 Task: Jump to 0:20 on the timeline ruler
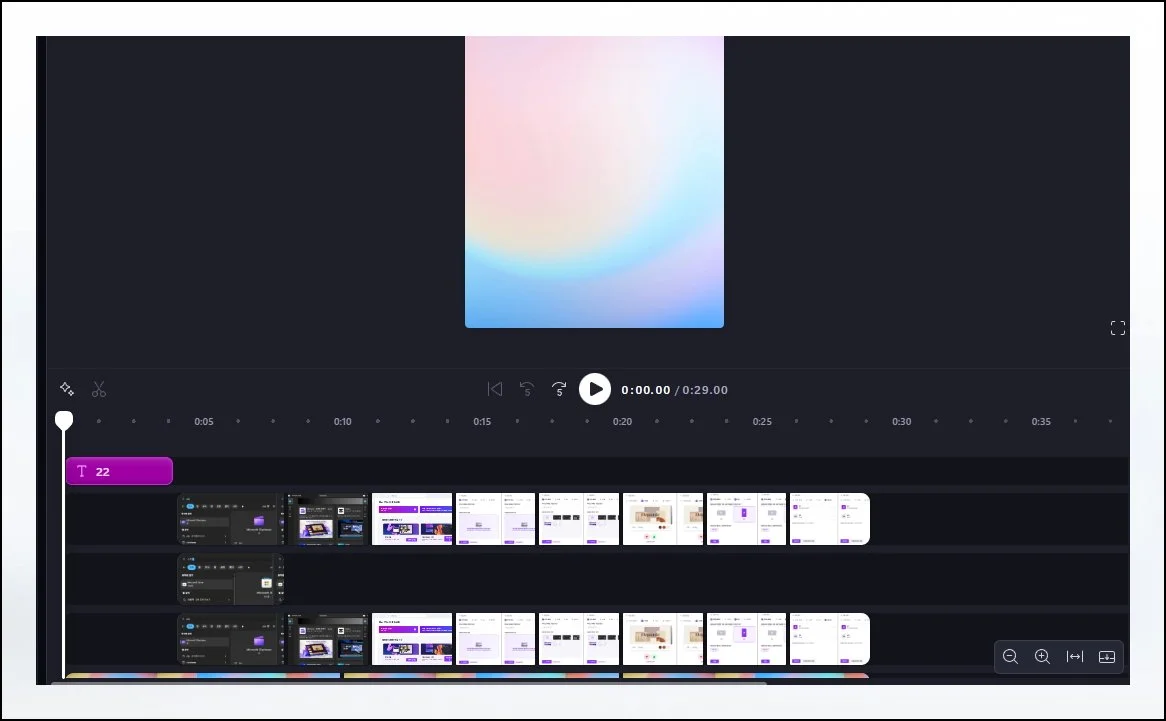point(622,422)
